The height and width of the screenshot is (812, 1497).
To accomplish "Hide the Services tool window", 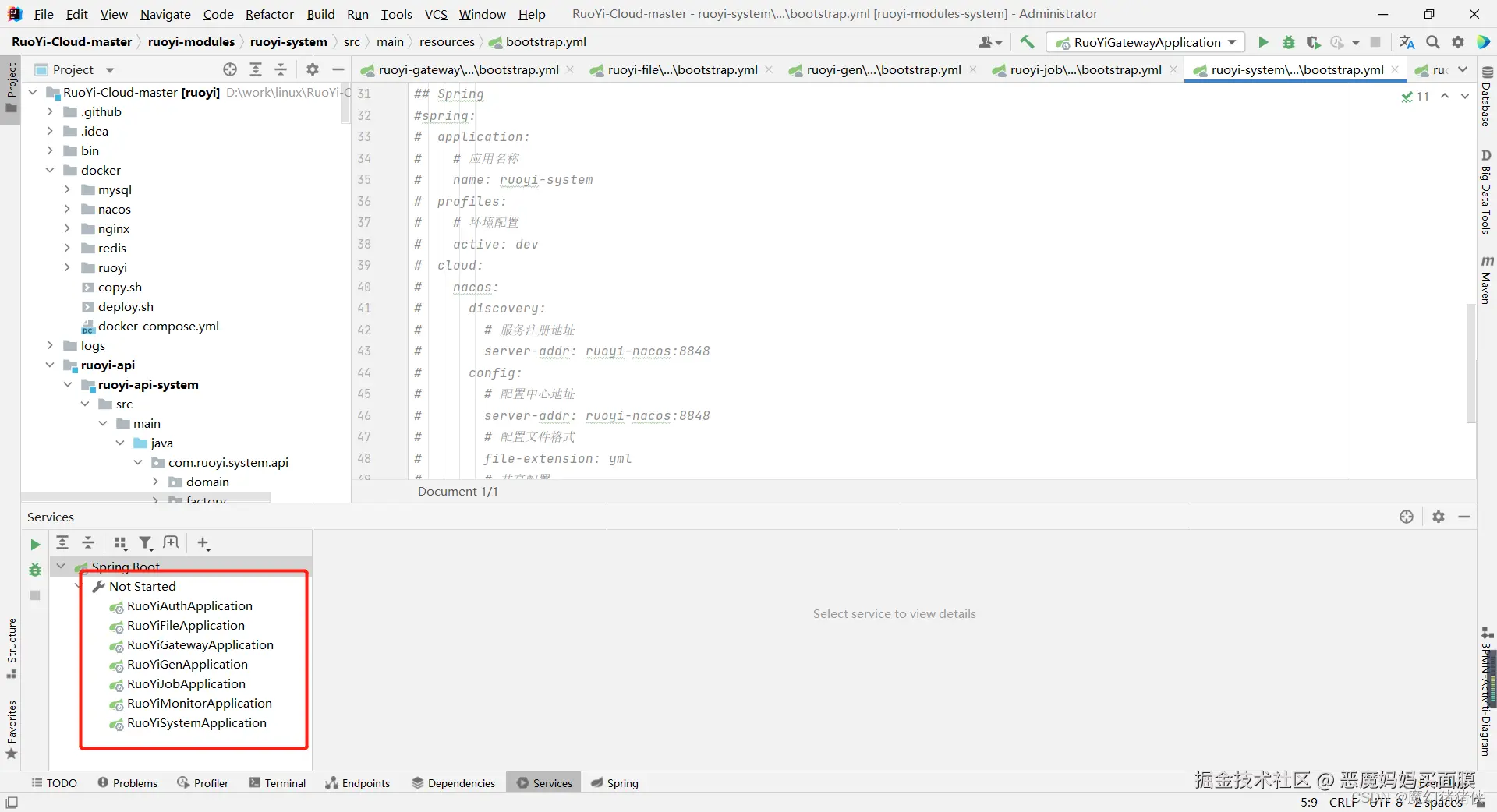I will coord(1464,517).
